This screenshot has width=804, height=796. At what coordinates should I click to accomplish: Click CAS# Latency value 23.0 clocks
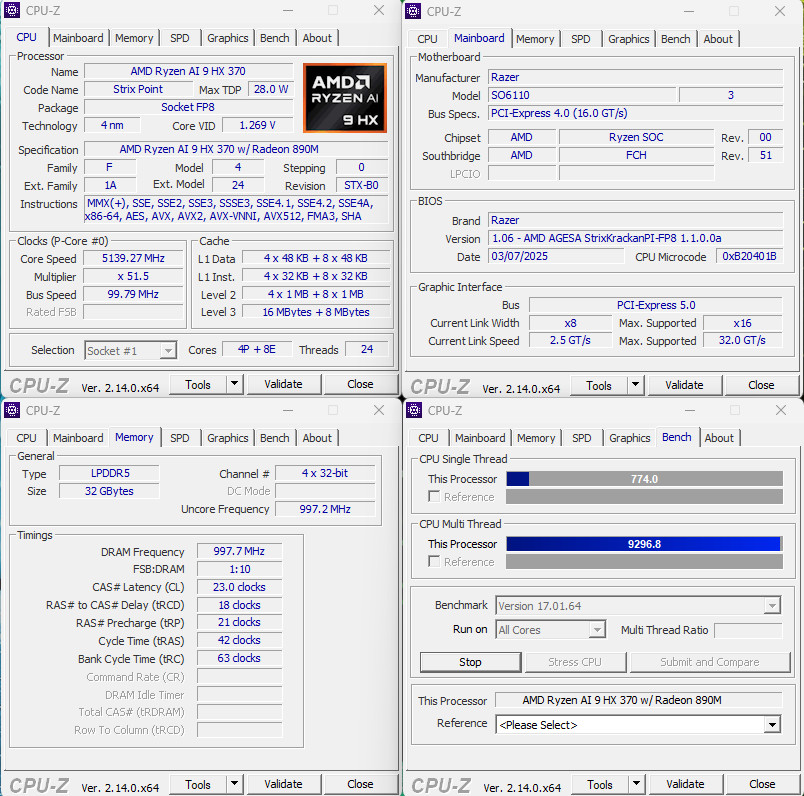[239, 587]
